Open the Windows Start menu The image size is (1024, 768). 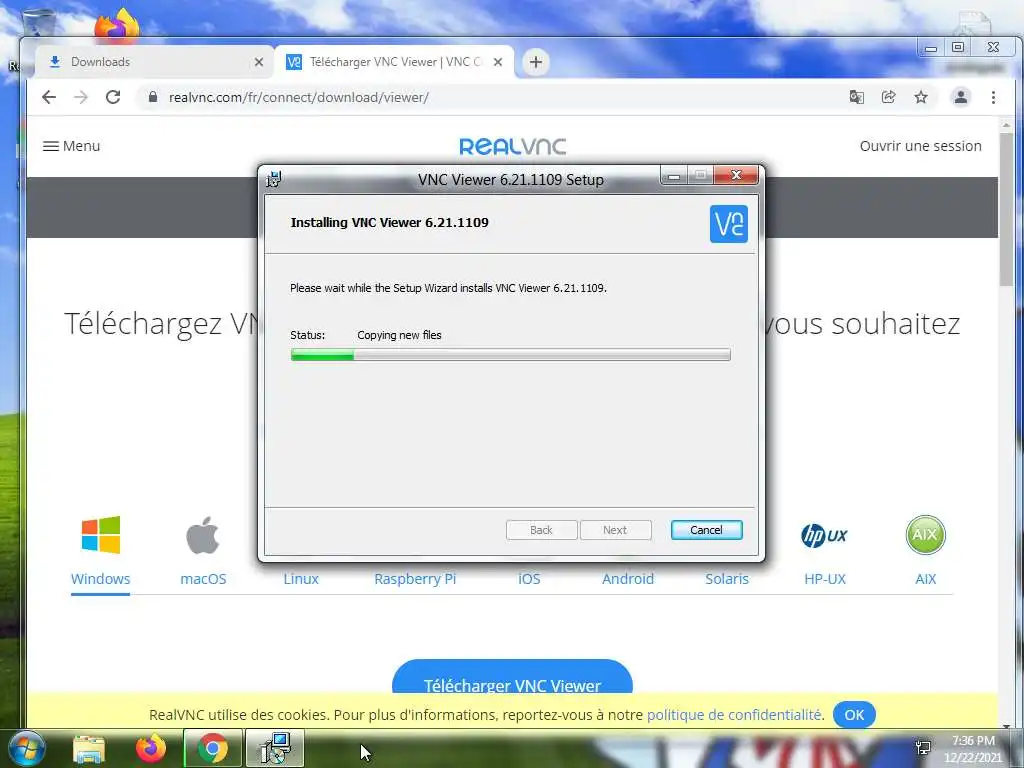[x=26, y=748]
